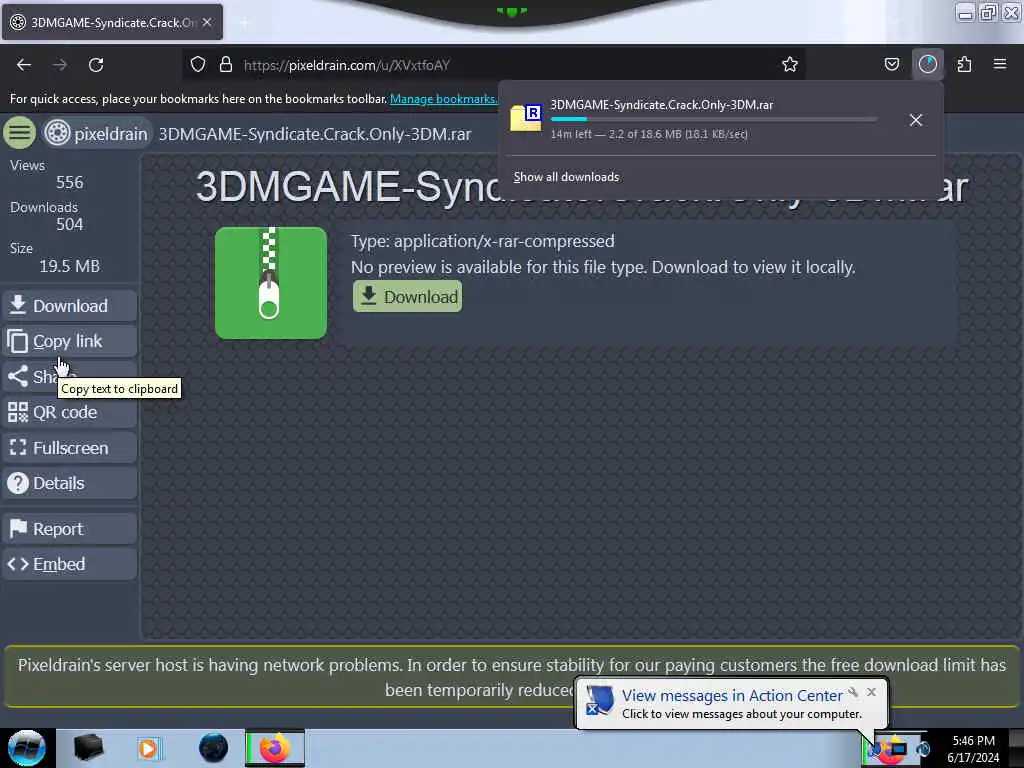Reload the pixeldrain page

click(96, 65)
